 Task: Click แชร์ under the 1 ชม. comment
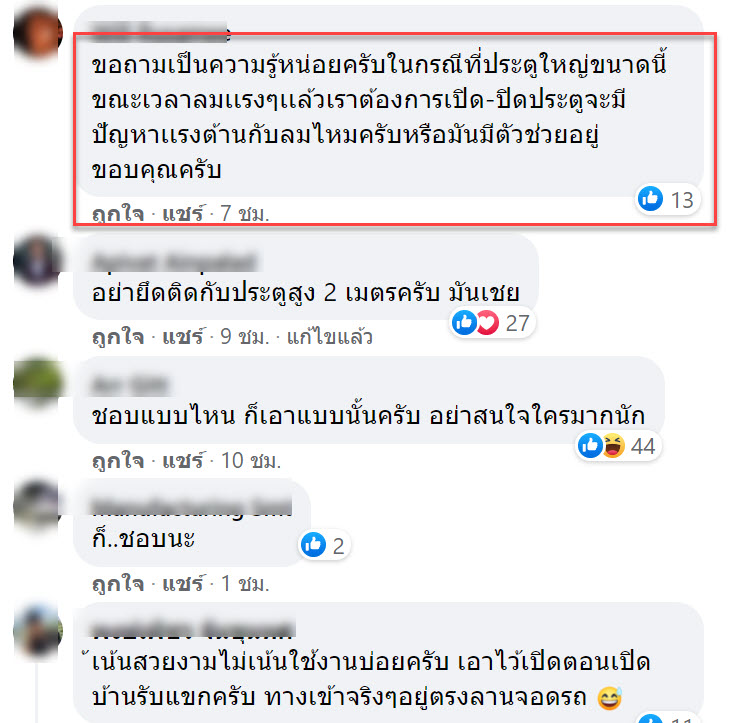183,584
